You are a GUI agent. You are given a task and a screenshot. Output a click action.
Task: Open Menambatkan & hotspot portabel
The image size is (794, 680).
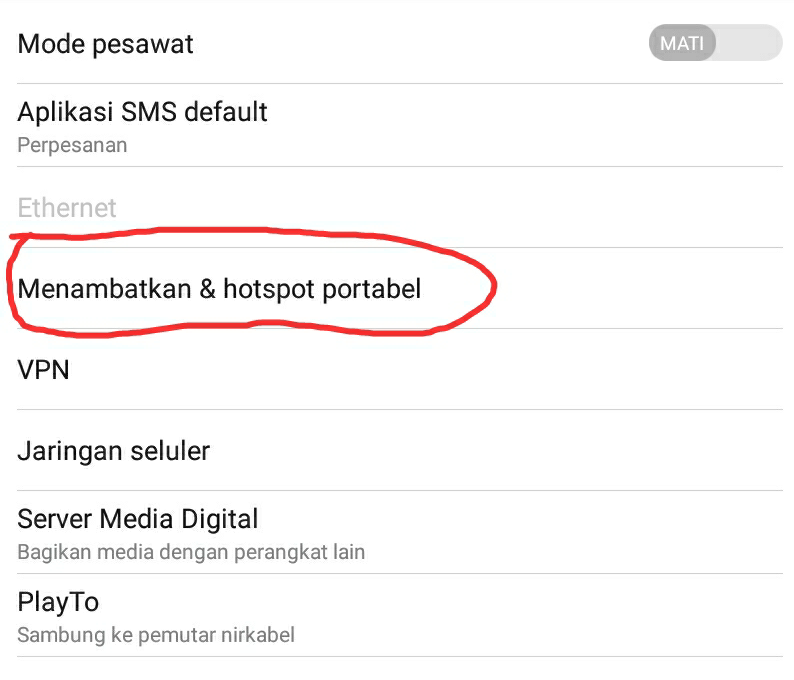click(x=400, y=288)
